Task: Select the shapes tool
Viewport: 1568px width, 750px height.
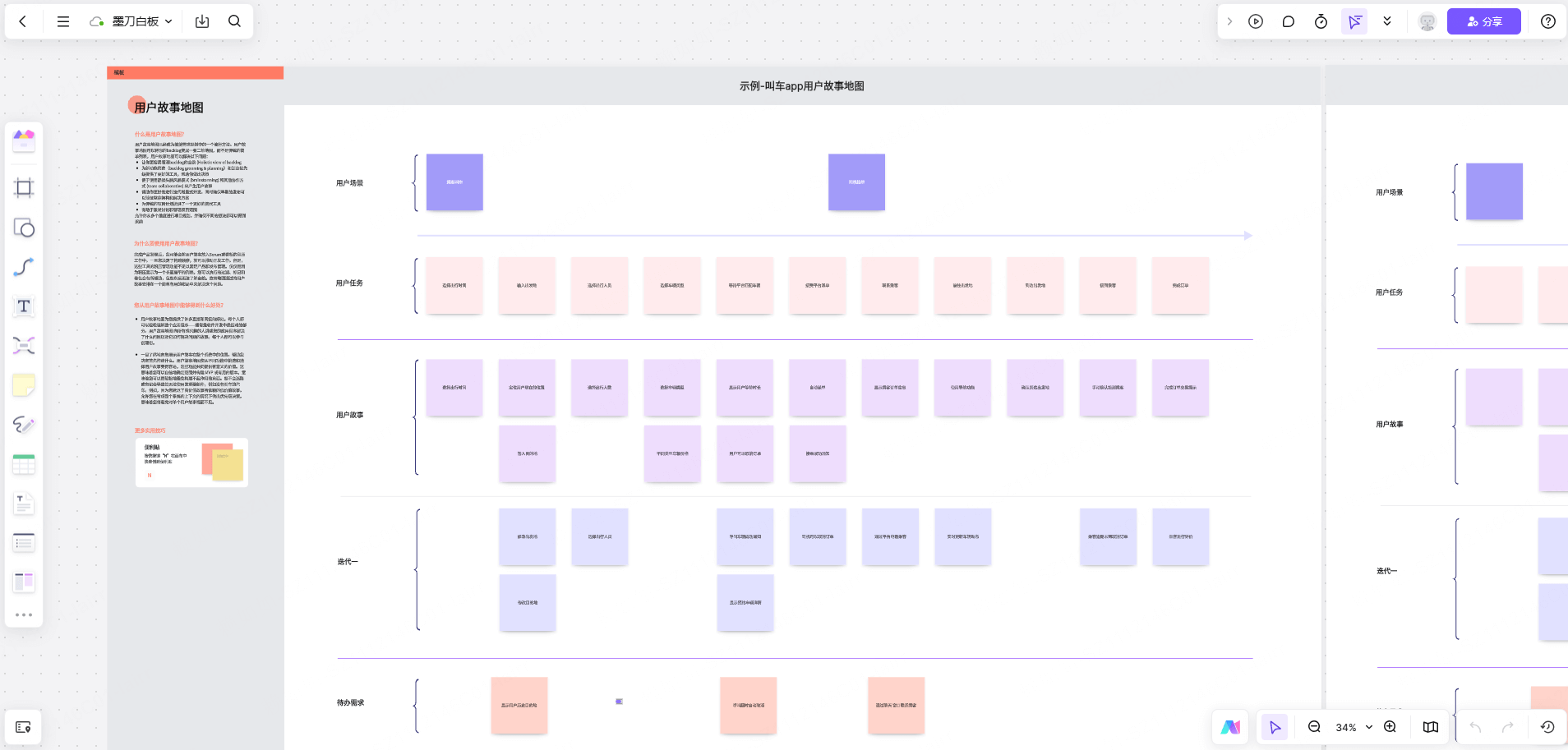Action: coord(24,228)
